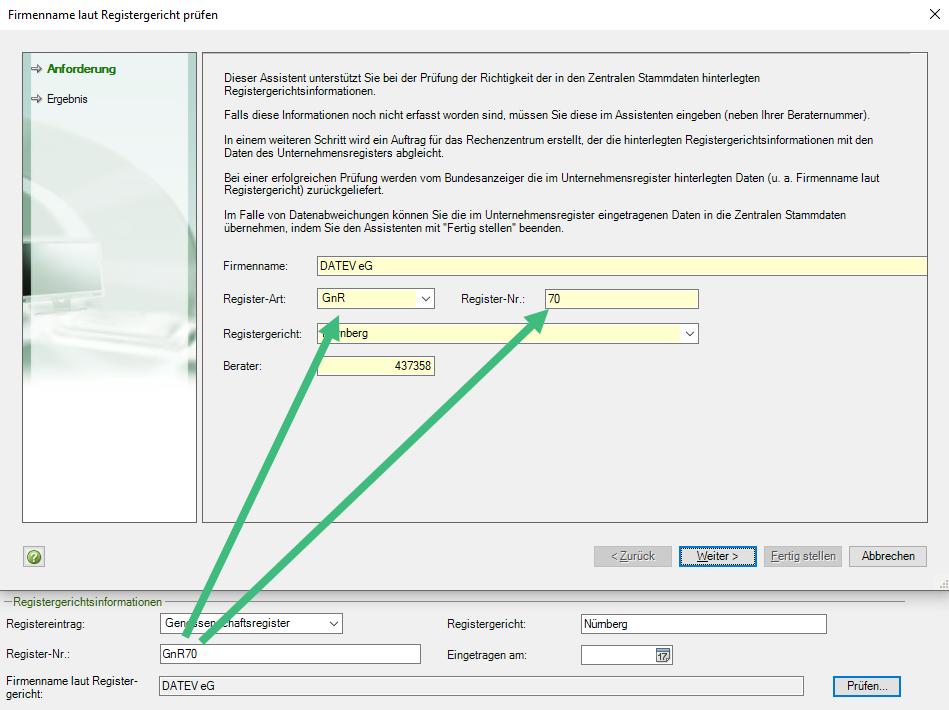
Task: Select the Register-Nr. field showing GnR70
Action: coord(290,654)
